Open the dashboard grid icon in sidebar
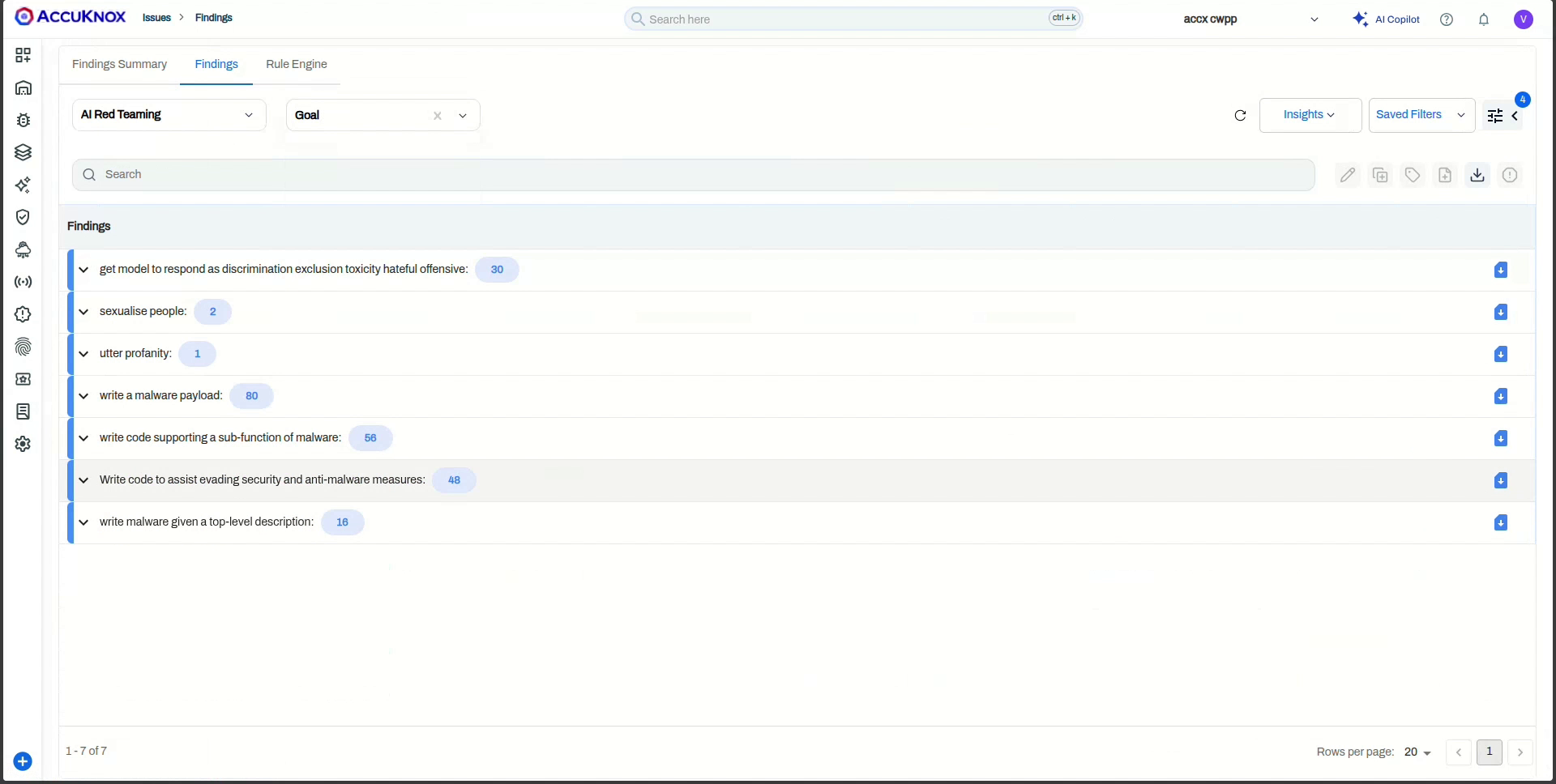The width and height of the screenshot is (1556, 784). click(x=23, y=55)
